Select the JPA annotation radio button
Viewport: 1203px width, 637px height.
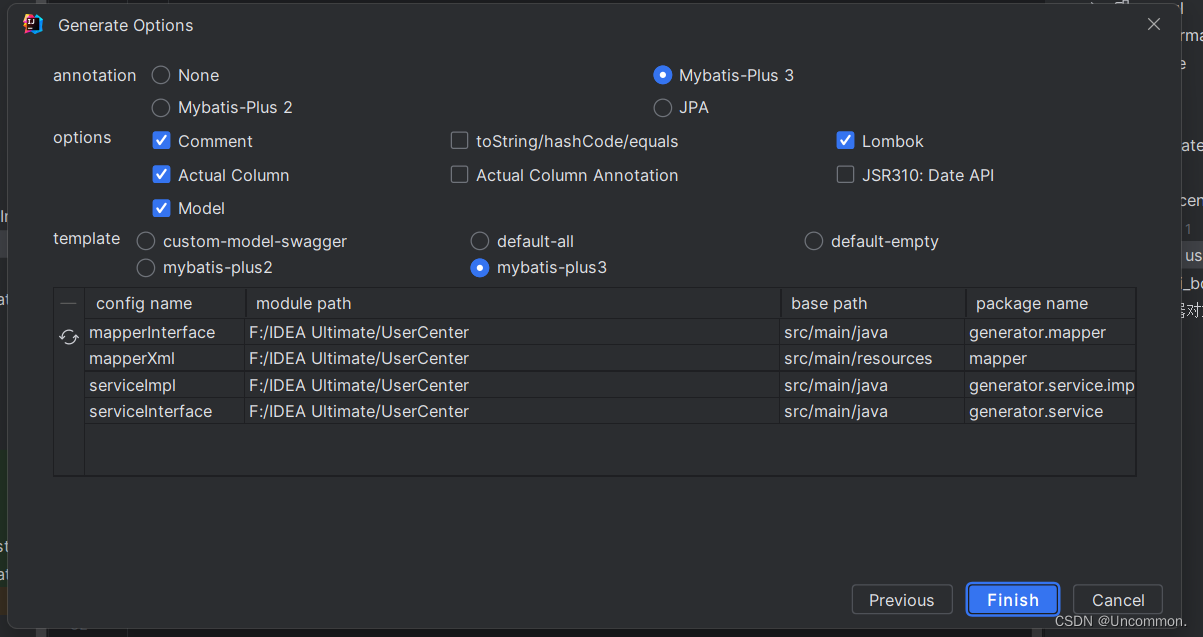[x=662, y=107]
